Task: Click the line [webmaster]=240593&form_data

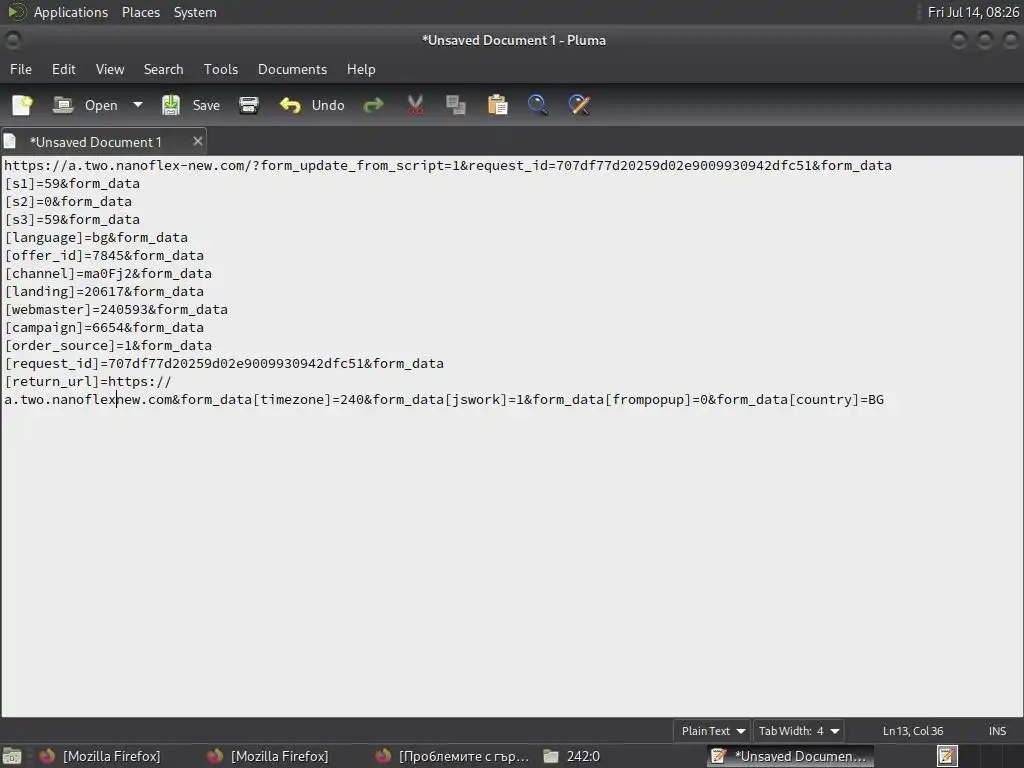Action: [116, 310]
